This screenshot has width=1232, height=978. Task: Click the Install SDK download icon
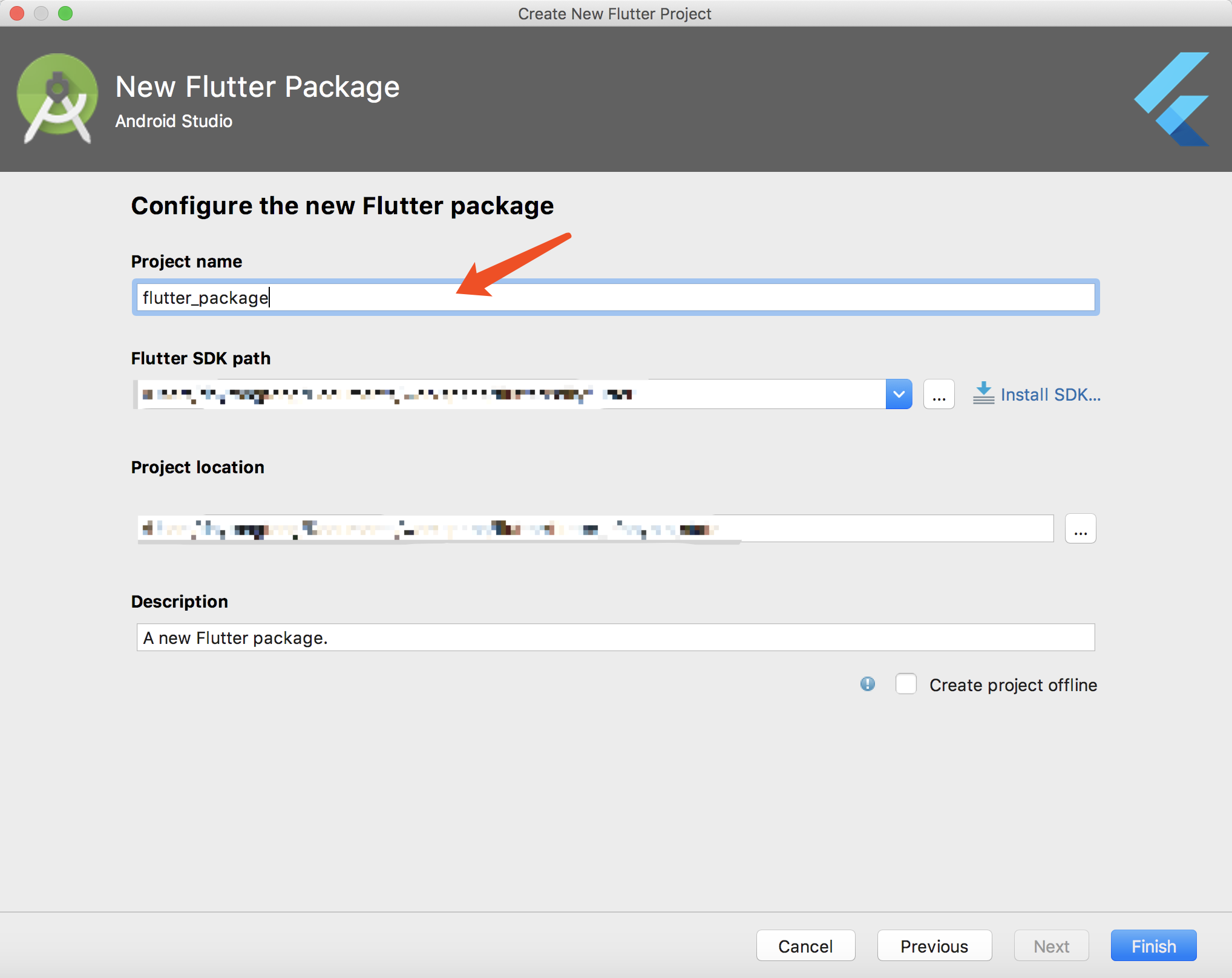(x=983, y=394)
